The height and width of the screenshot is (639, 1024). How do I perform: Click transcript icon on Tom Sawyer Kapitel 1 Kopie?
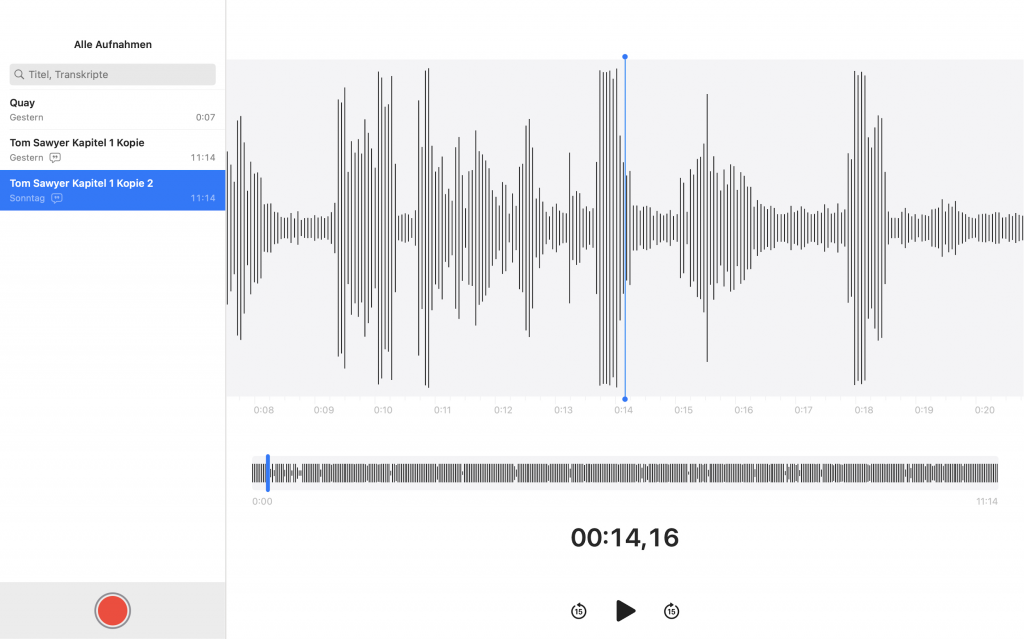55,158
